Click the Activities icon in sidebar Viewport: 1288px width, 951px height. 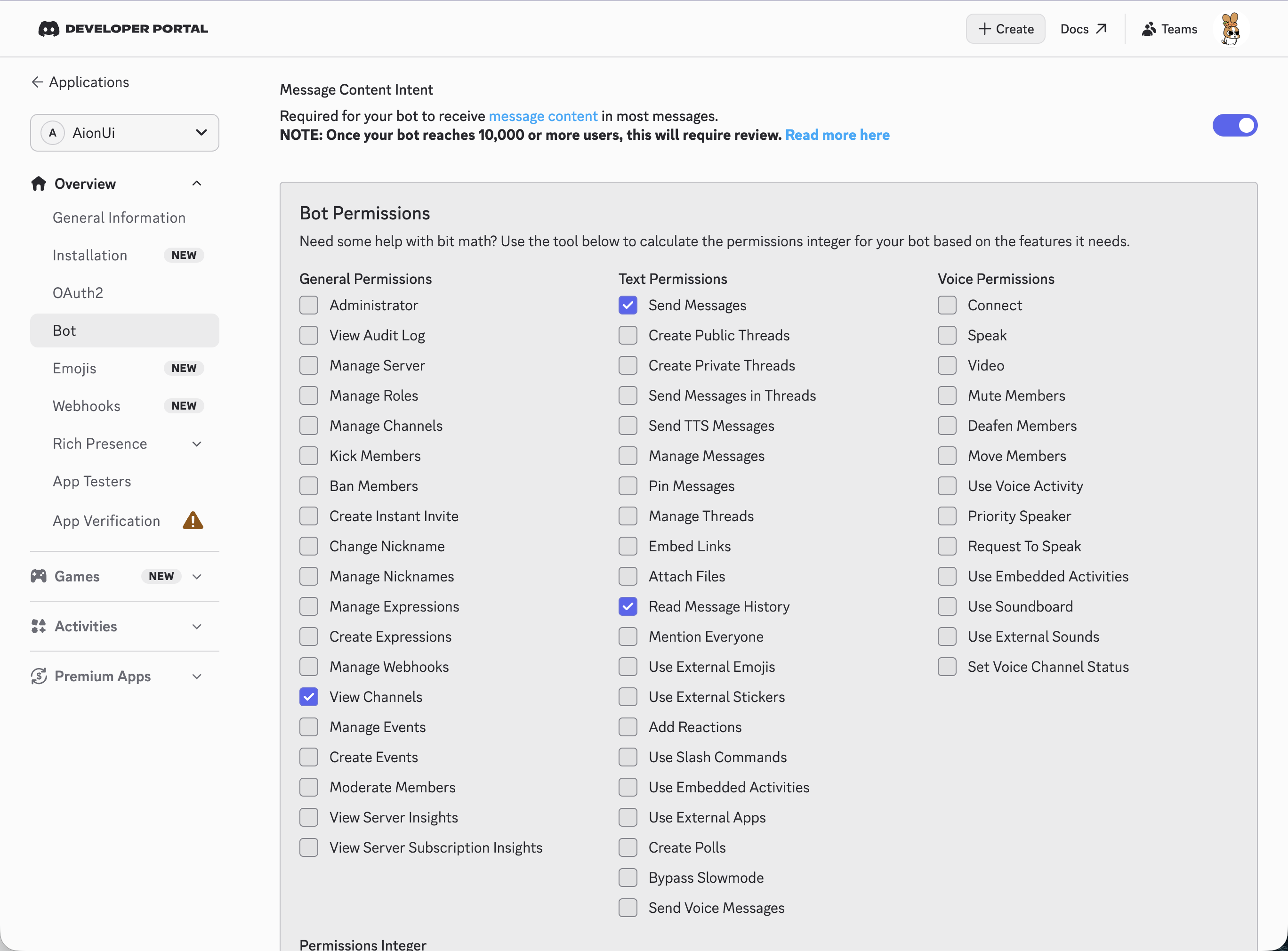pos(39,626)
